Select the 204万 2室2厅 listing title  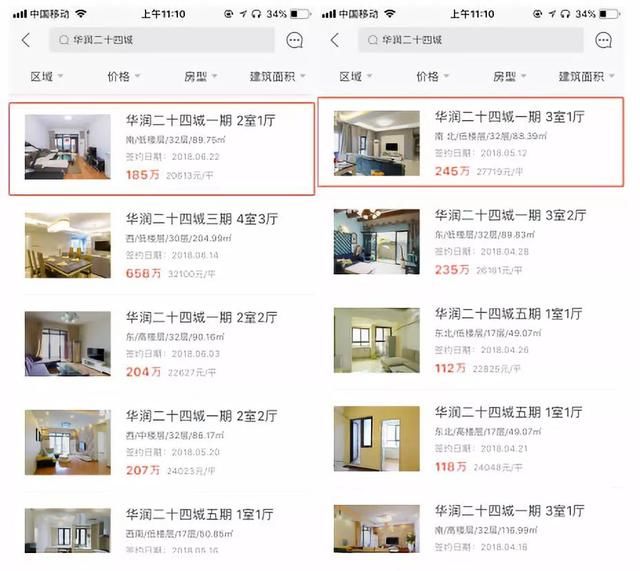(201, 318)
